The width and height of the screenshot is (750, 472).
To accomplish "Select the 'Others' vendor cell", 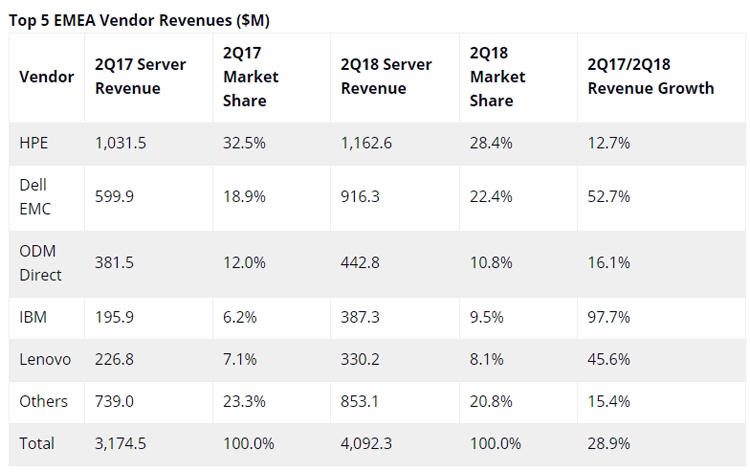I will (x=44, y=401).
